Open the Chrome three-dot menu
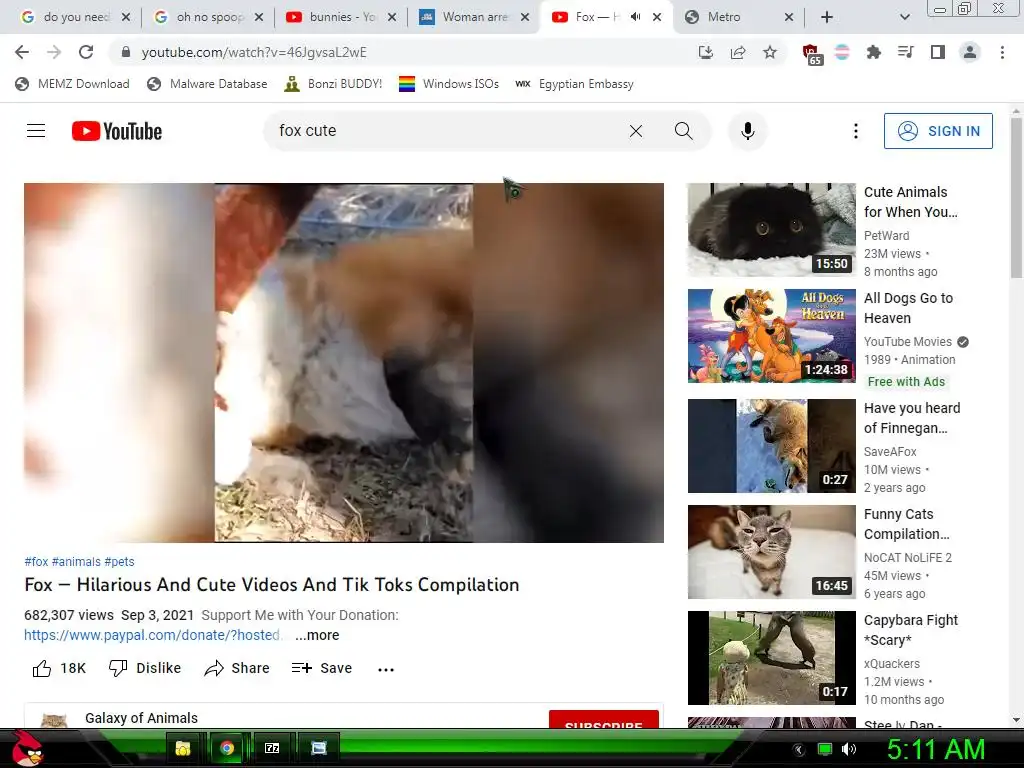The image size is (1024, 768). (x=1002, y=52)
